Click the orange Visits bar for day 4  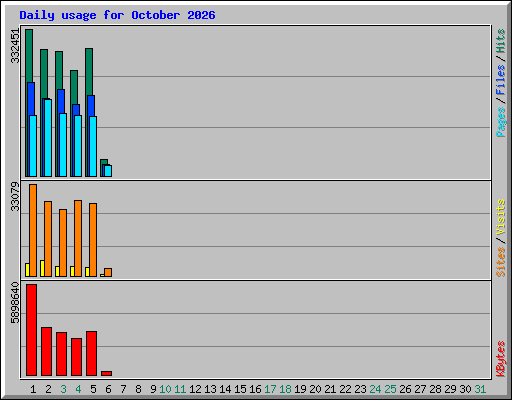click(x=78, y=238)
